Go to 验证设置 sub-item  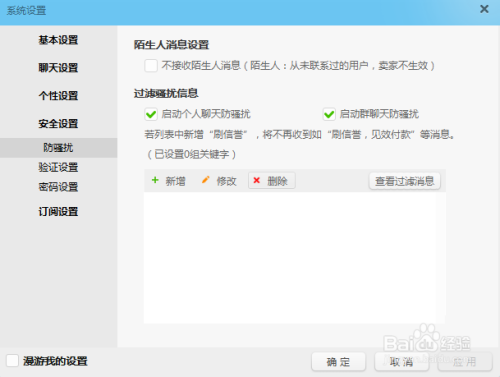(x=58, y=167)
